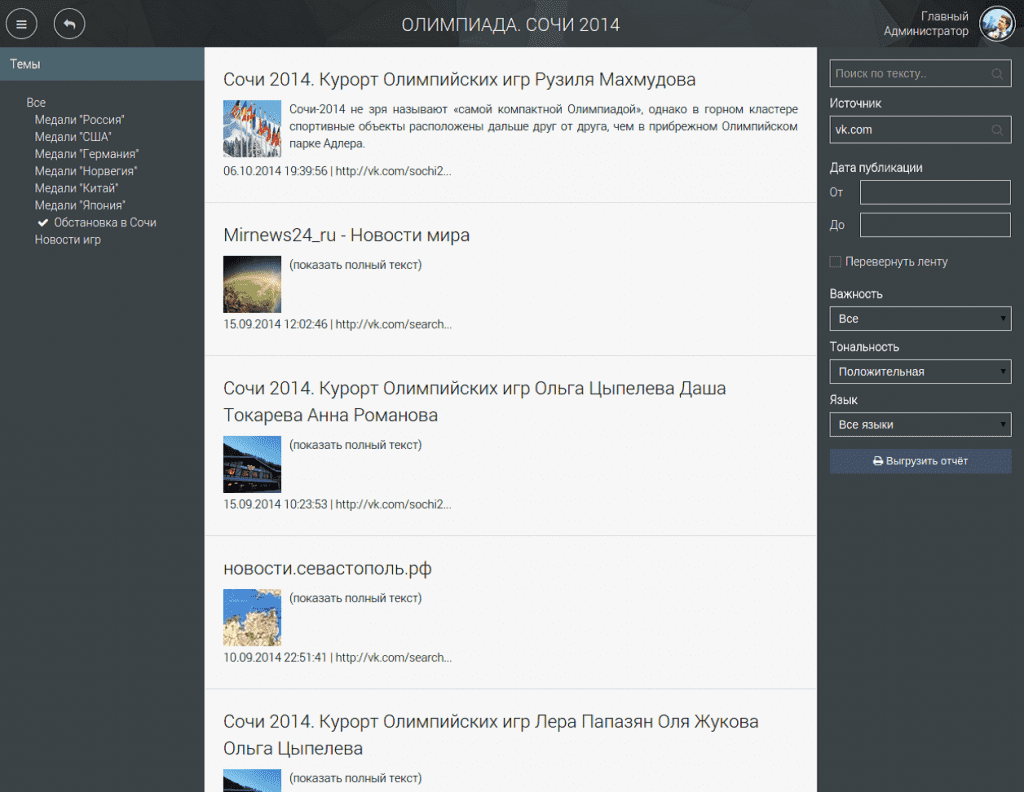Select topic Обстановка в Сочи

coord(105,223)
